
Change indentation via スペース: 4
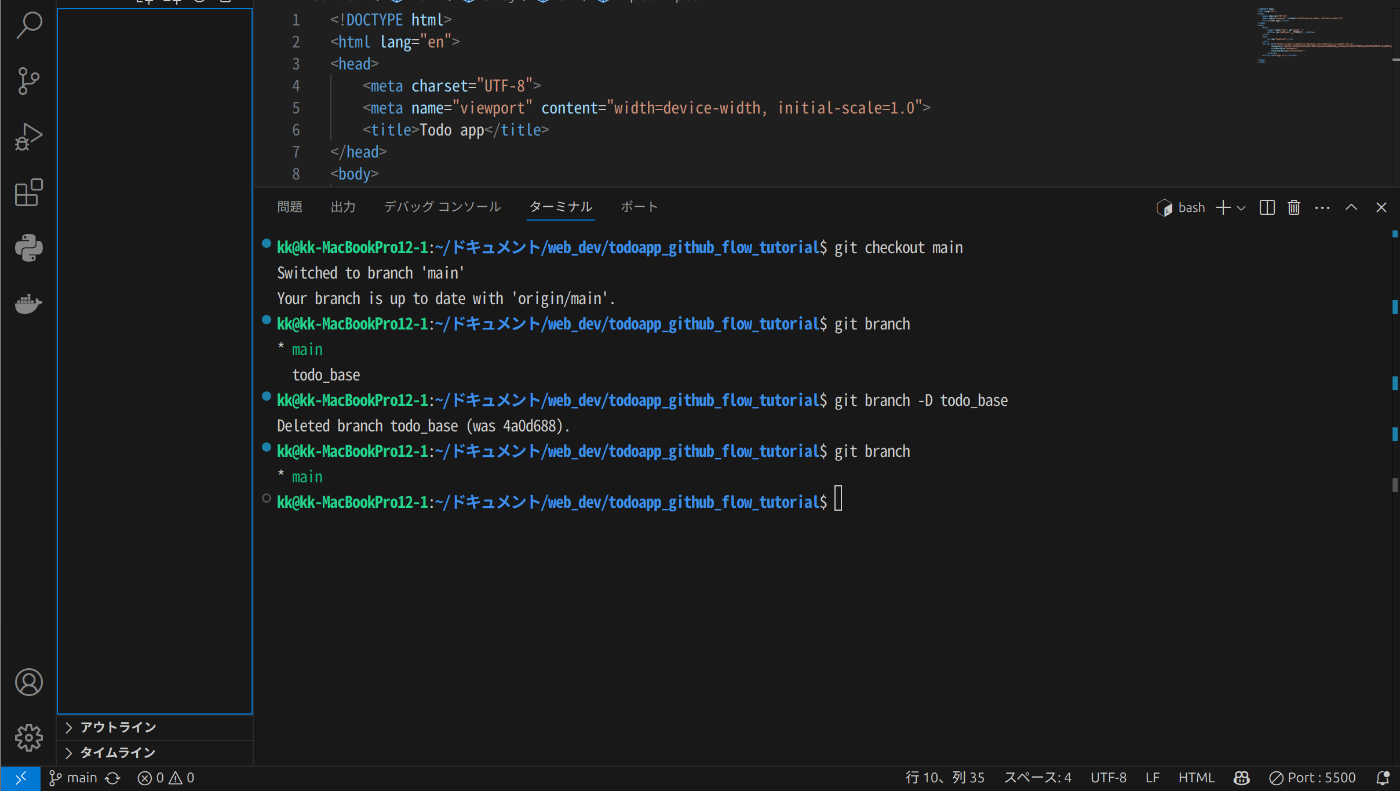(1038, 778)
